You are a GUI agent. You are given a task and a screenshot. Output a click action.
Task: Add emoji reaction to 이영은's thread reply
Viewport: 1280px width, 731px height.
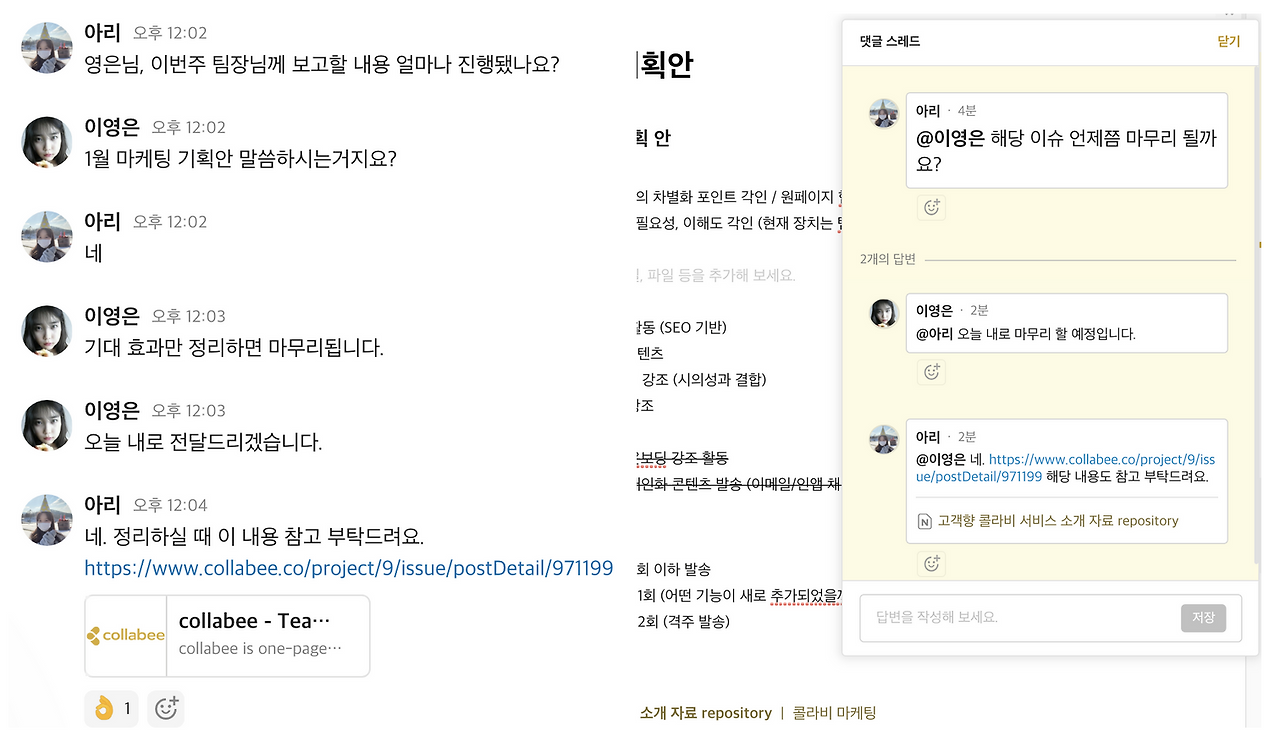click(x=931, y=371)
